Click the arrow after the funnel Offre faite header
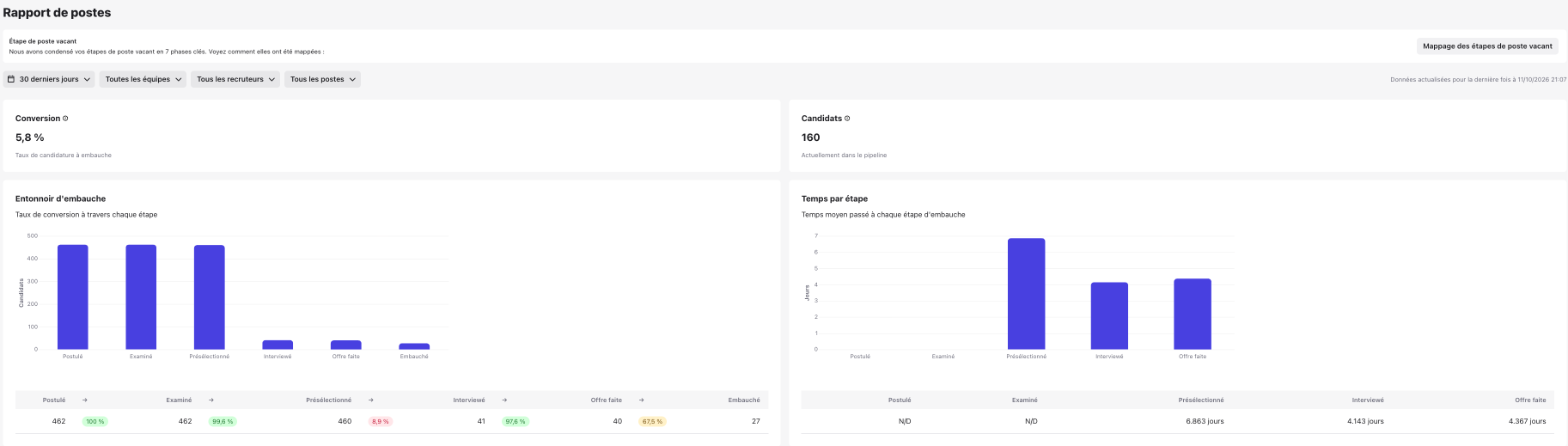The image size is (1568, 446). click(642, 399)
